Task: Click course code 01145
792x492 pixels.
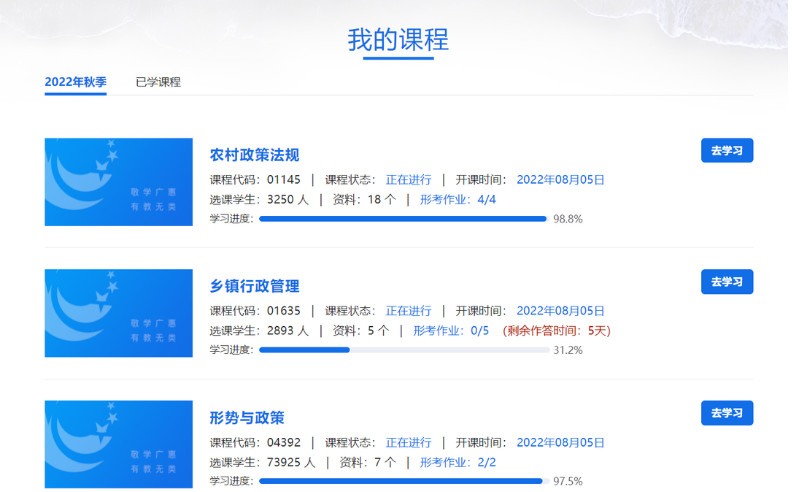Action: click(284, 180)
